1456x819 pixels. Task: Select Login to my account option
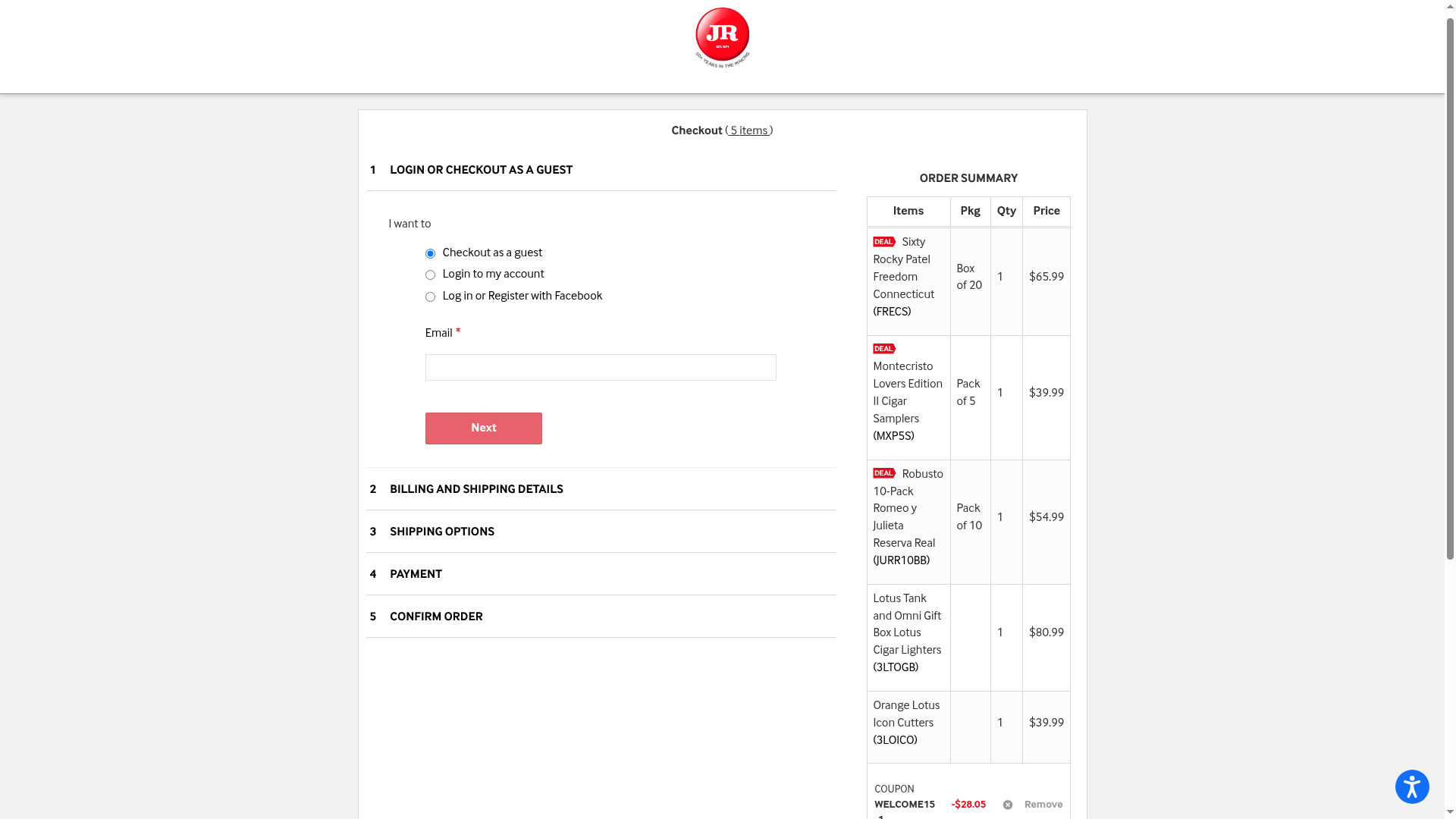430,275
